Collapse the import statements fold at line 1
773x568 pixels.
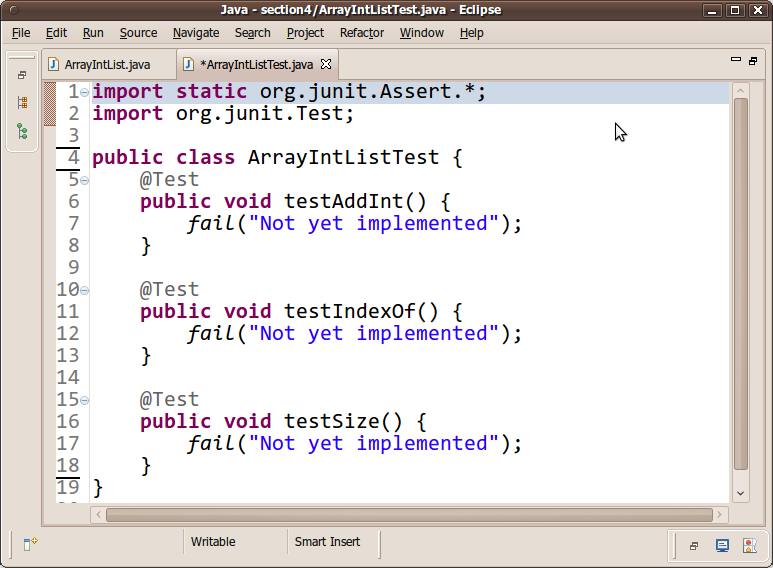85,92
